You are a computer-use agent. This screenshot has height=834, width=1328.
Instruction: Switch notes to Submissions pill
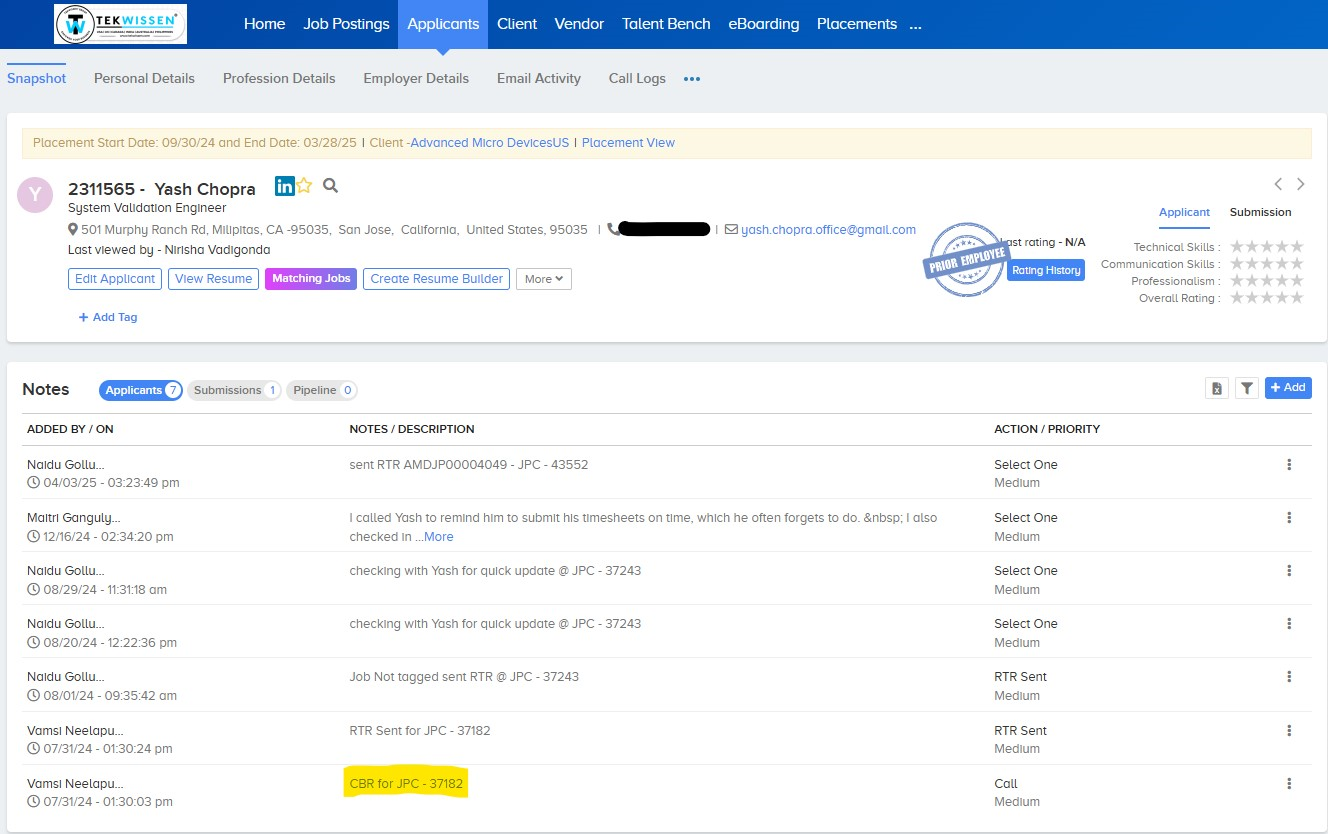(234, 390)
